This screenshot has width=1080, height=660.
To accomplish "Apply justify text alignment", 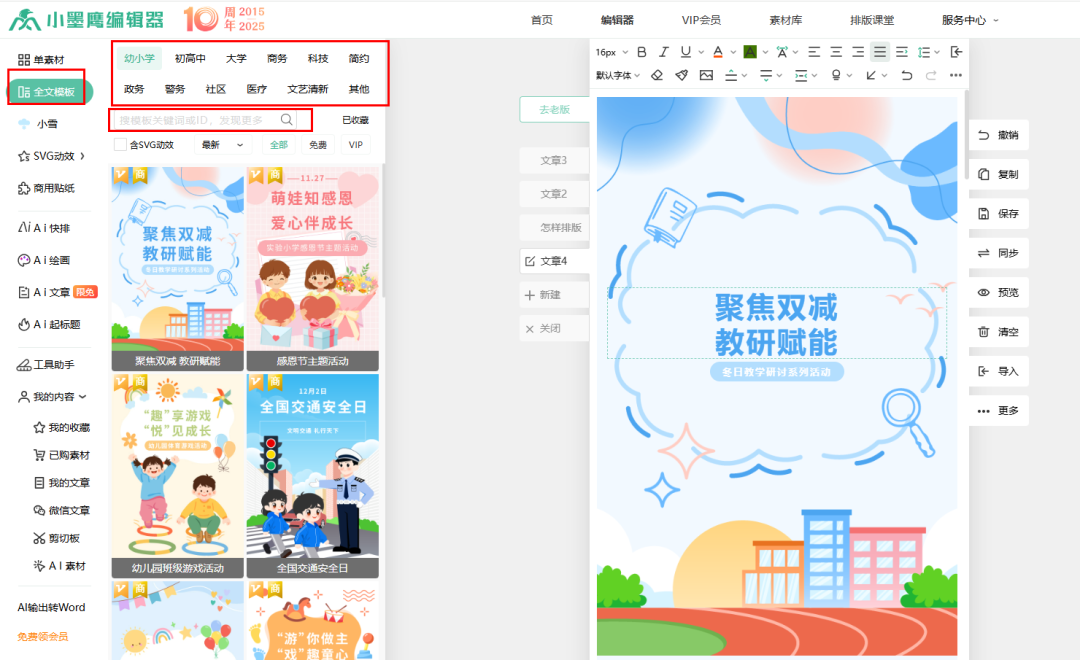I will tap(880, 52).
